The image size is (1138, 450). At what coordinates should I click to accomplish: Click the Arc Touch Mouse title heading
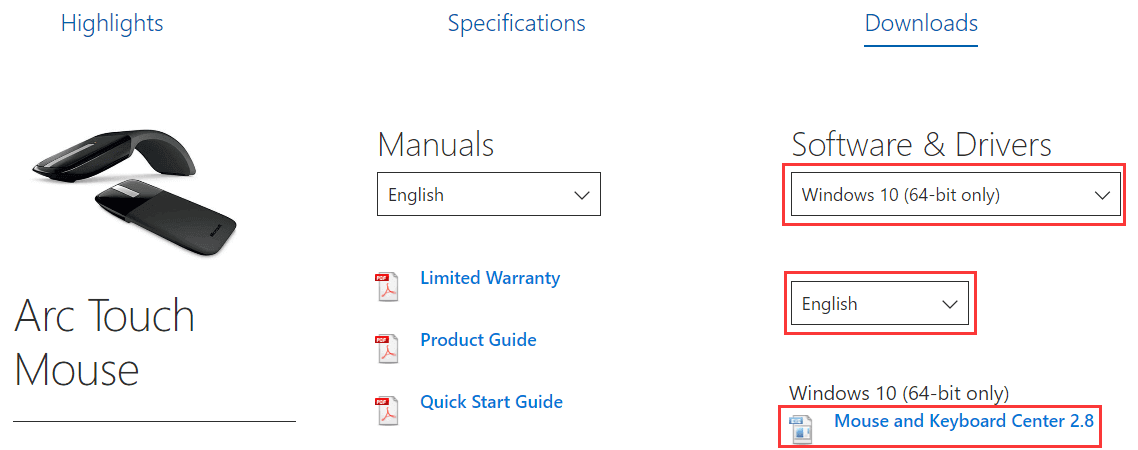[105, 343]
